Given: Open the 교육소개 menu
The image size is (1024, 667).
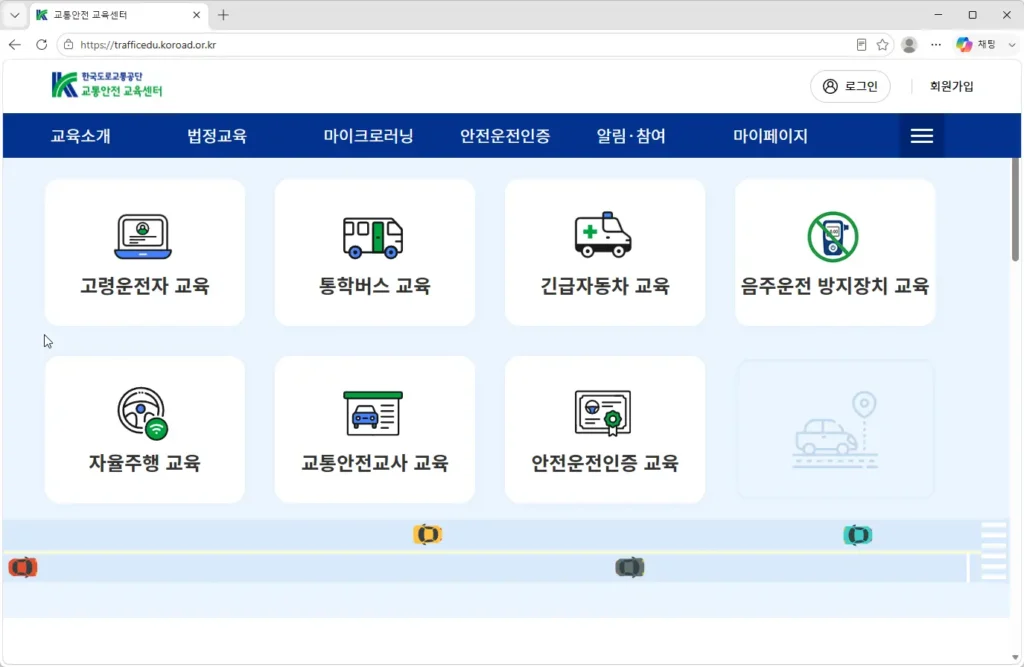Looking at the screenshot, I should (81, 136).
